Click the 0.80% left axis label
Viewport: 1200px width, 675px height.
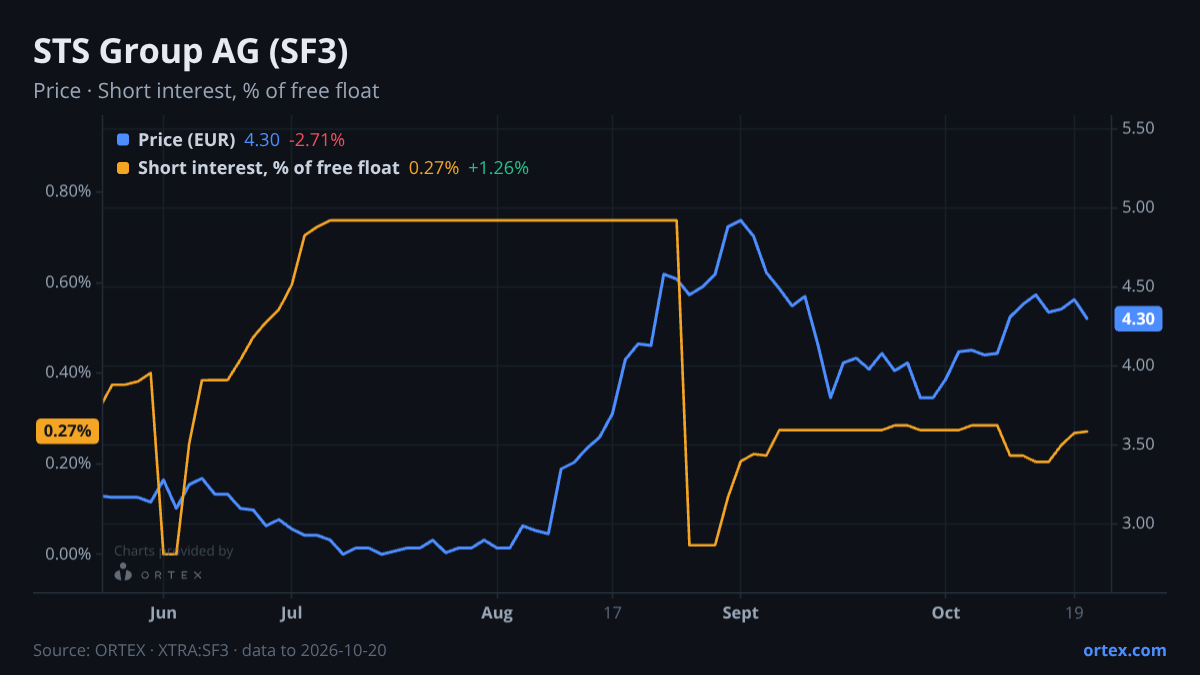pyautogui.click(x=68, y=191)
